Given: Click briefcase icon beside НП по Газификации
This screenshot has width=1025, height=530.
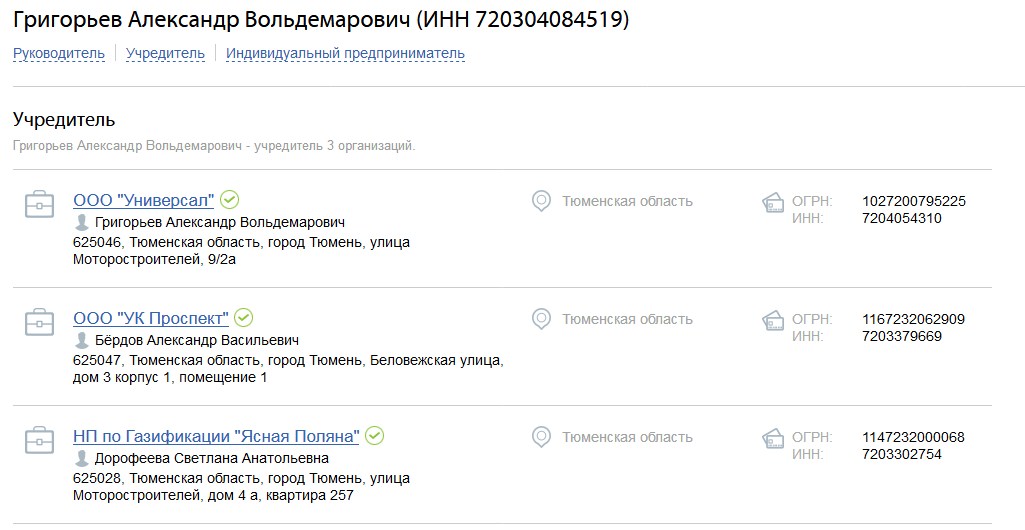Looking at the screenshot, I should tap(39, 440).
